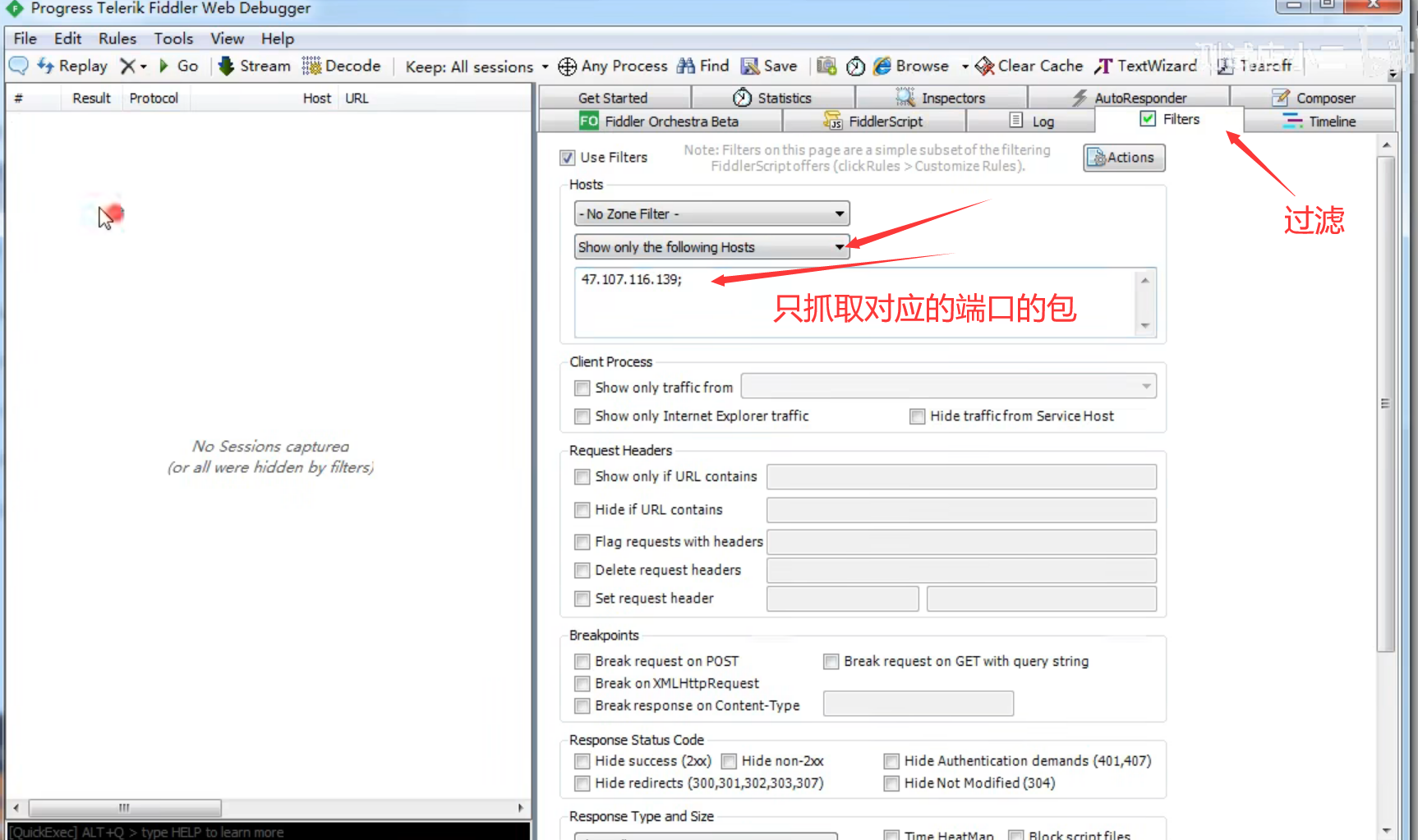
Task: Click the Tearoff toolbar icon
Action: coord(1225,66)
